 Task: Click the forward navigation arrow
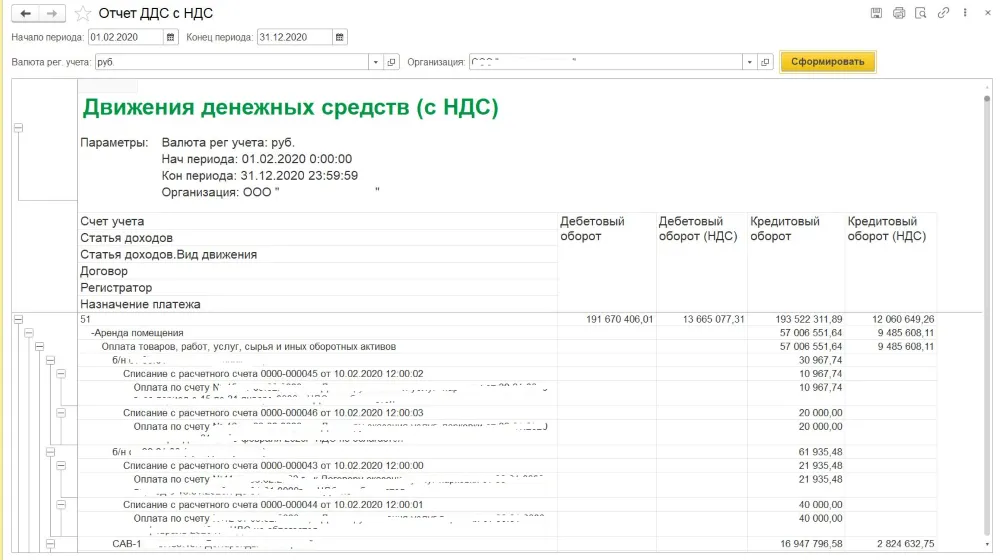pos(53,13)
